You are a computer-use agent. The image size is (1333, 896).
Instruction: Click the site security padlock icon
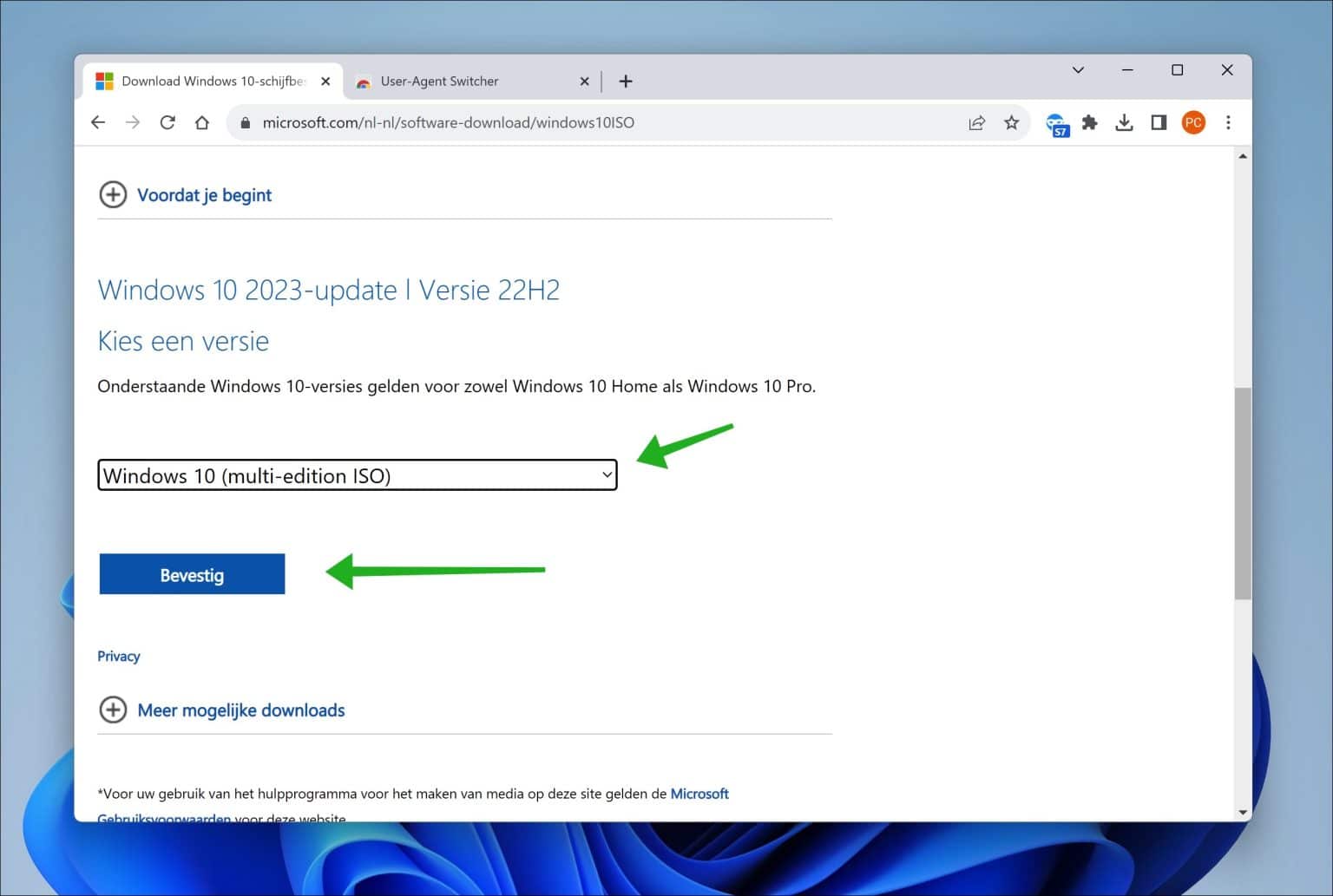tap(245, 122)
